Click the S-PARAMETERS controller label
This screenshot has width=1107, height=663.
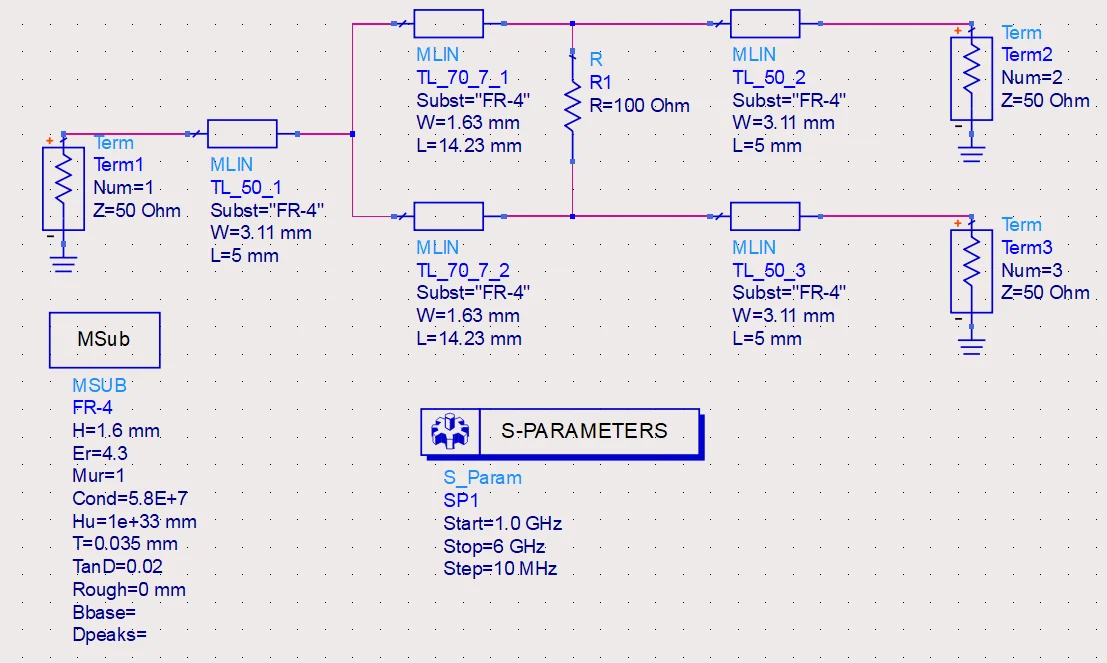point(584,431)
